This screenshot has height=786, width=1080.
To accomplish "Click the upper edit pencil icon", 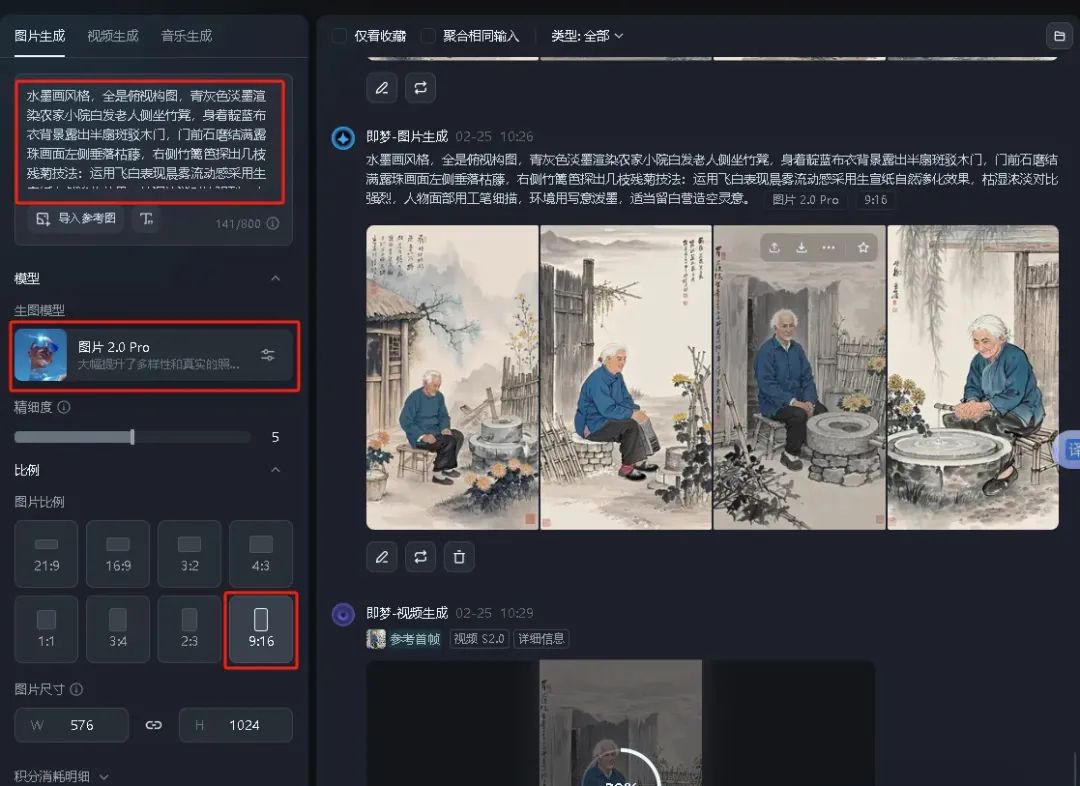I will pyautogui.click(x=382, y=87).
